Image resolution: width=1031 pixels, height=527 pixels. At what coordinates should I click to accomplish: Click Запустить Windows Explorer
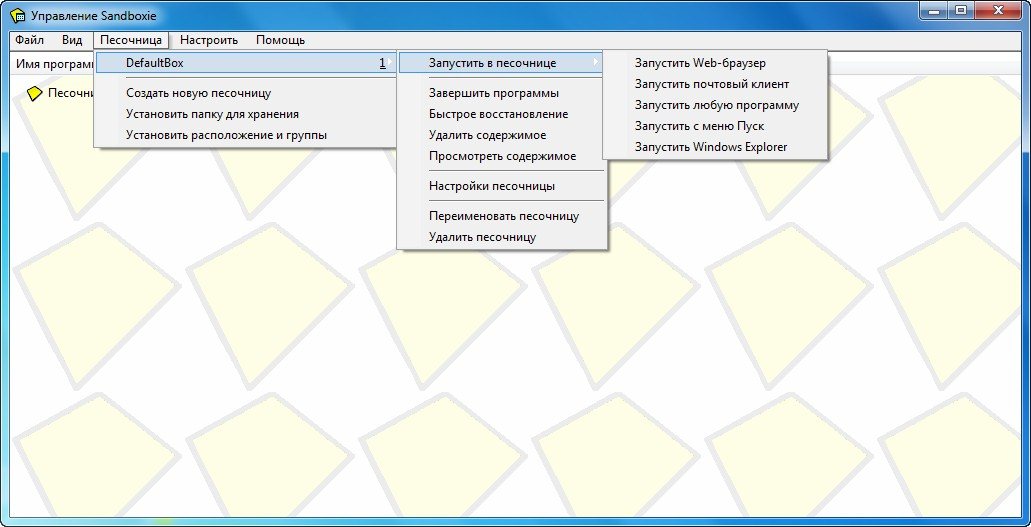tap(710, 147)
